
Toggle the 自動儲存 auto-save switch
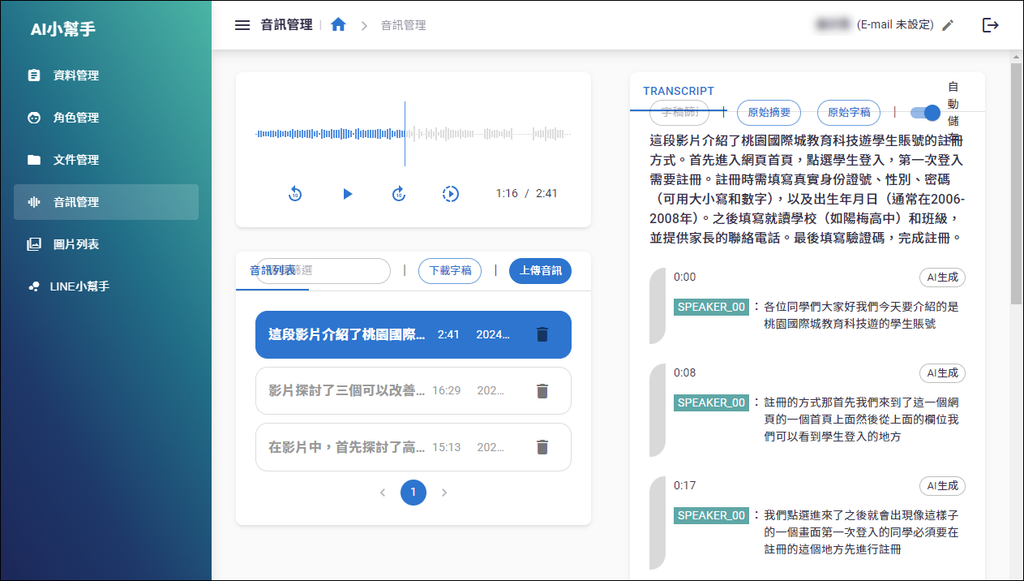(926, 113)
